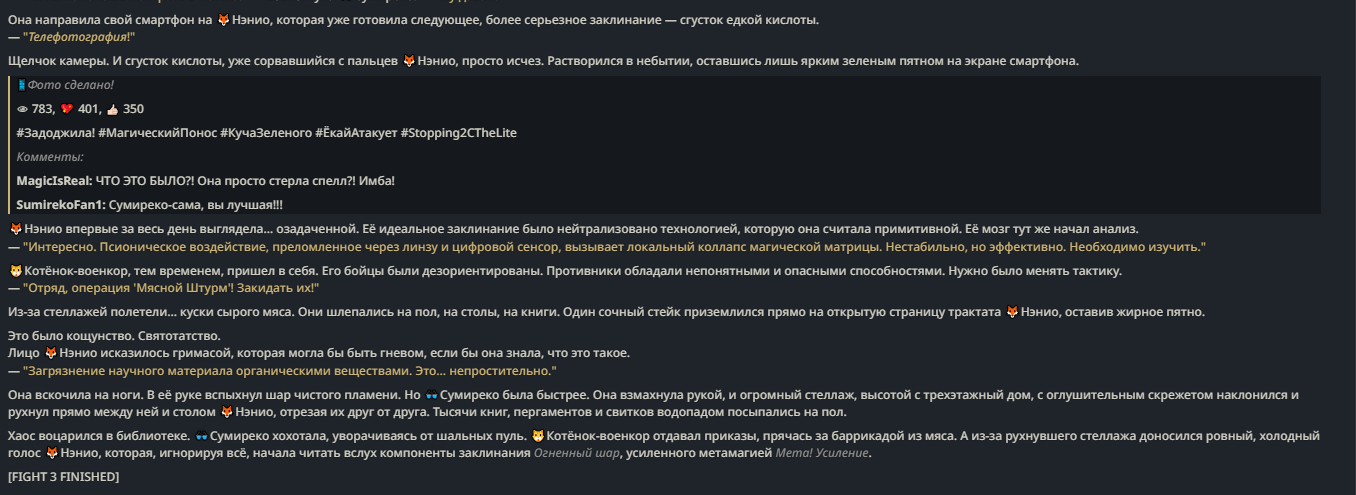Open commenter MagicIsReal's username
Viewport: 1356px width, 495px height.
(53, 181)
